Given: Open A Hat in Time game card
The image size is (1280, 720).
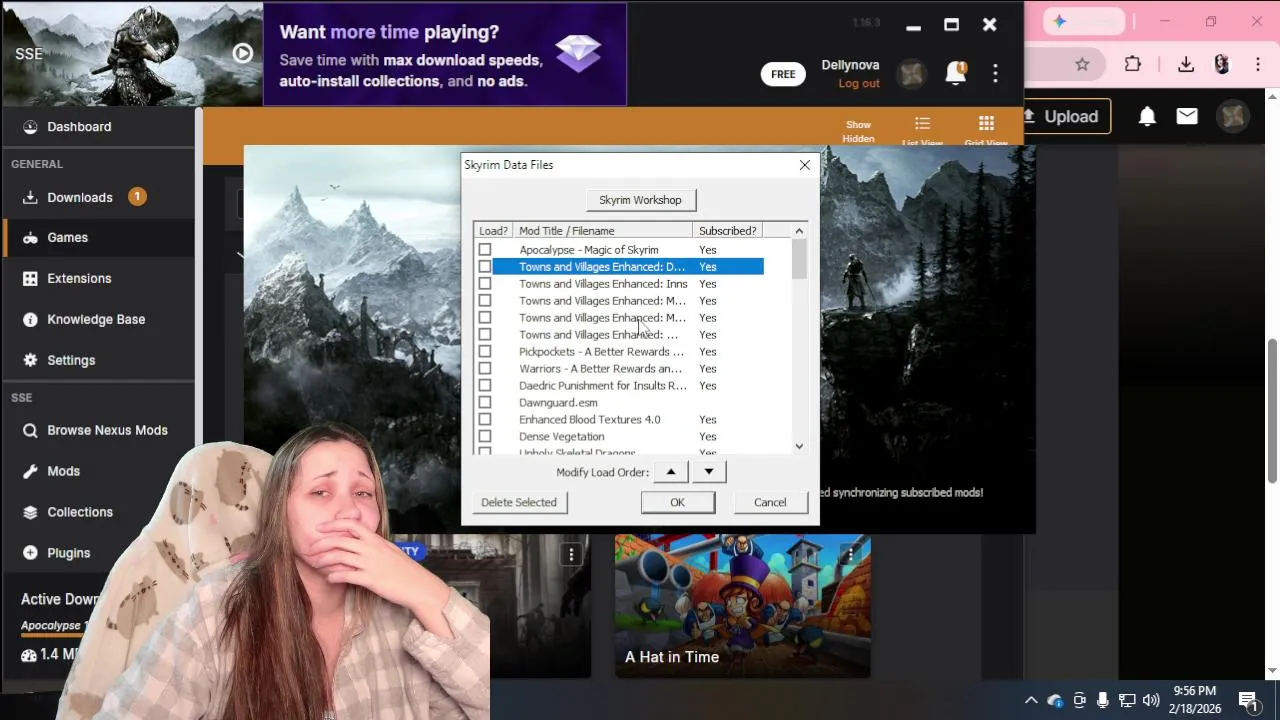Looking at the screenshot, I should (742, 606).
